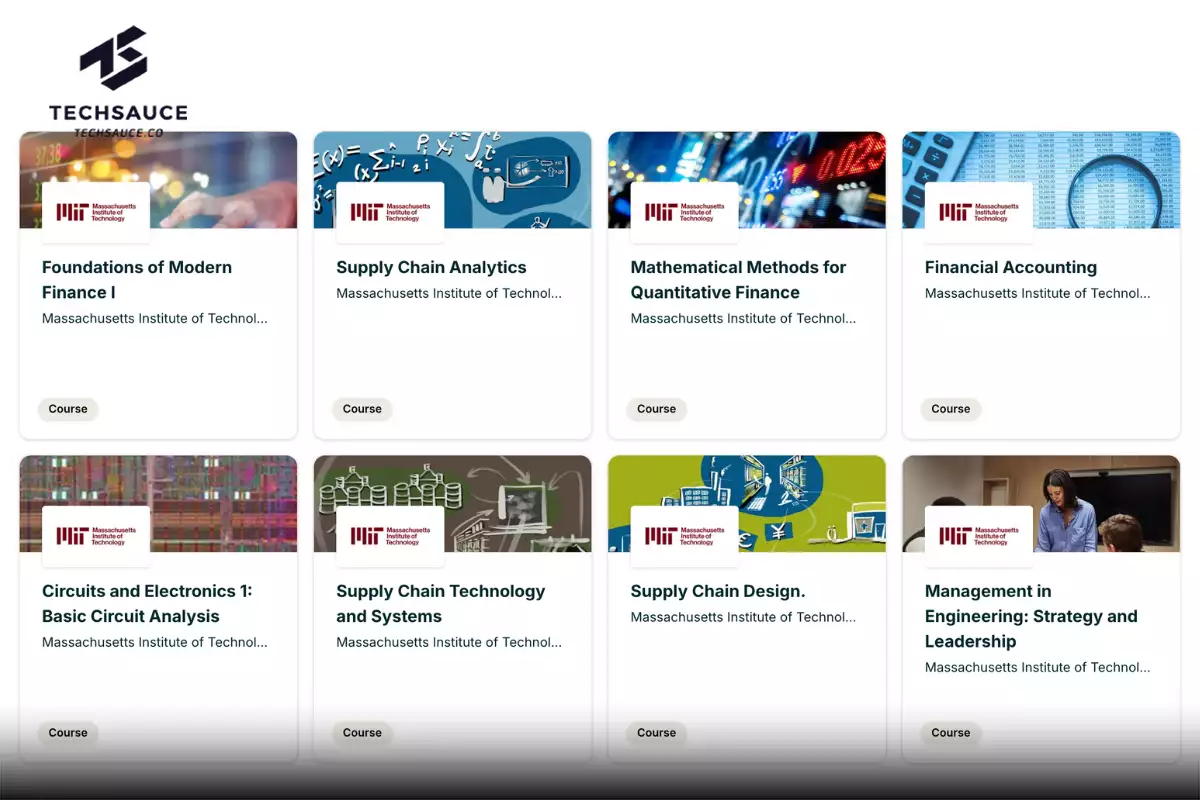The height and width of the screenshot is (800, 1200).
Task: Click the TECHSAUCE.CO text below the logo
Action: 118,132
